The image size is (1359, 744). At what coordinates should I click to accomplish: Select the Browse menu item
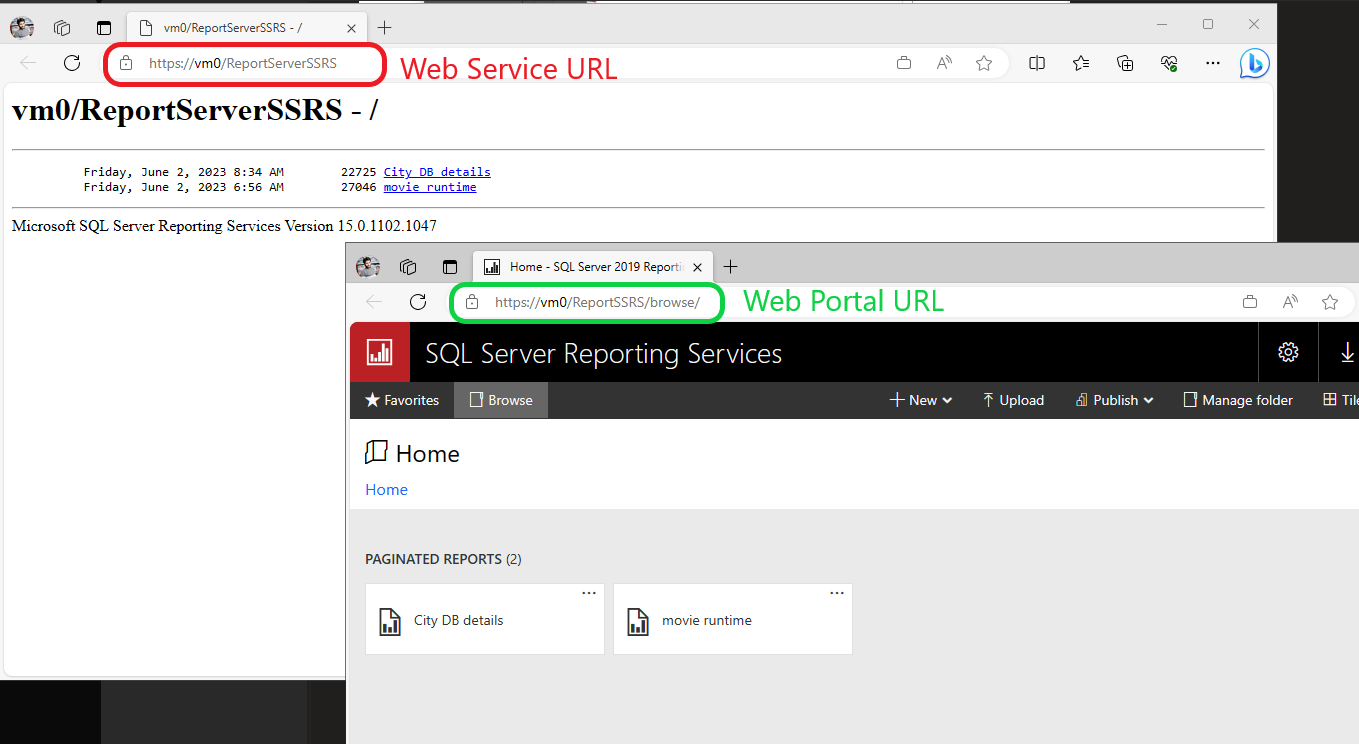coord(501,400)
